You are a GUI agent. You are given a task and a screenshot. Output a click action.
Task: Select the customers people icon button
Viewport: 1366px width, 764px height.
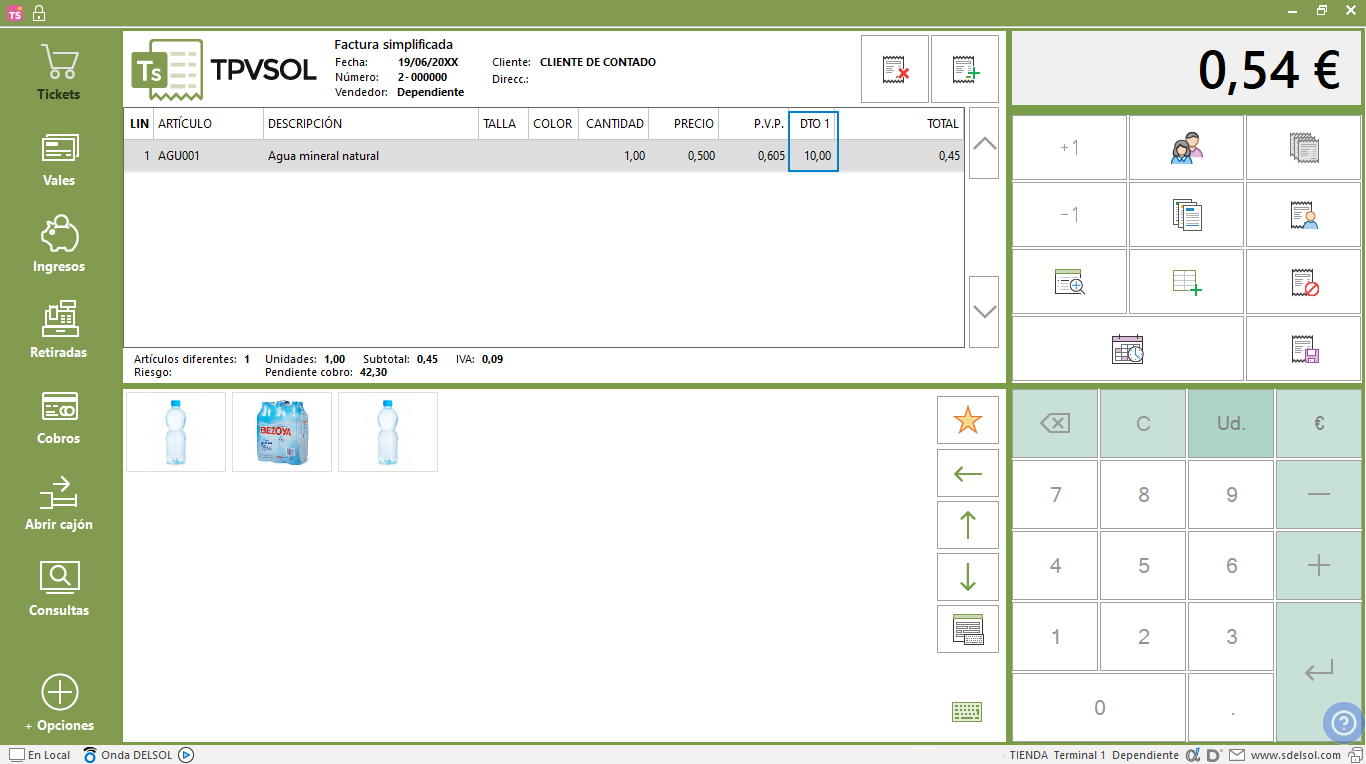tap(1186, 148)
